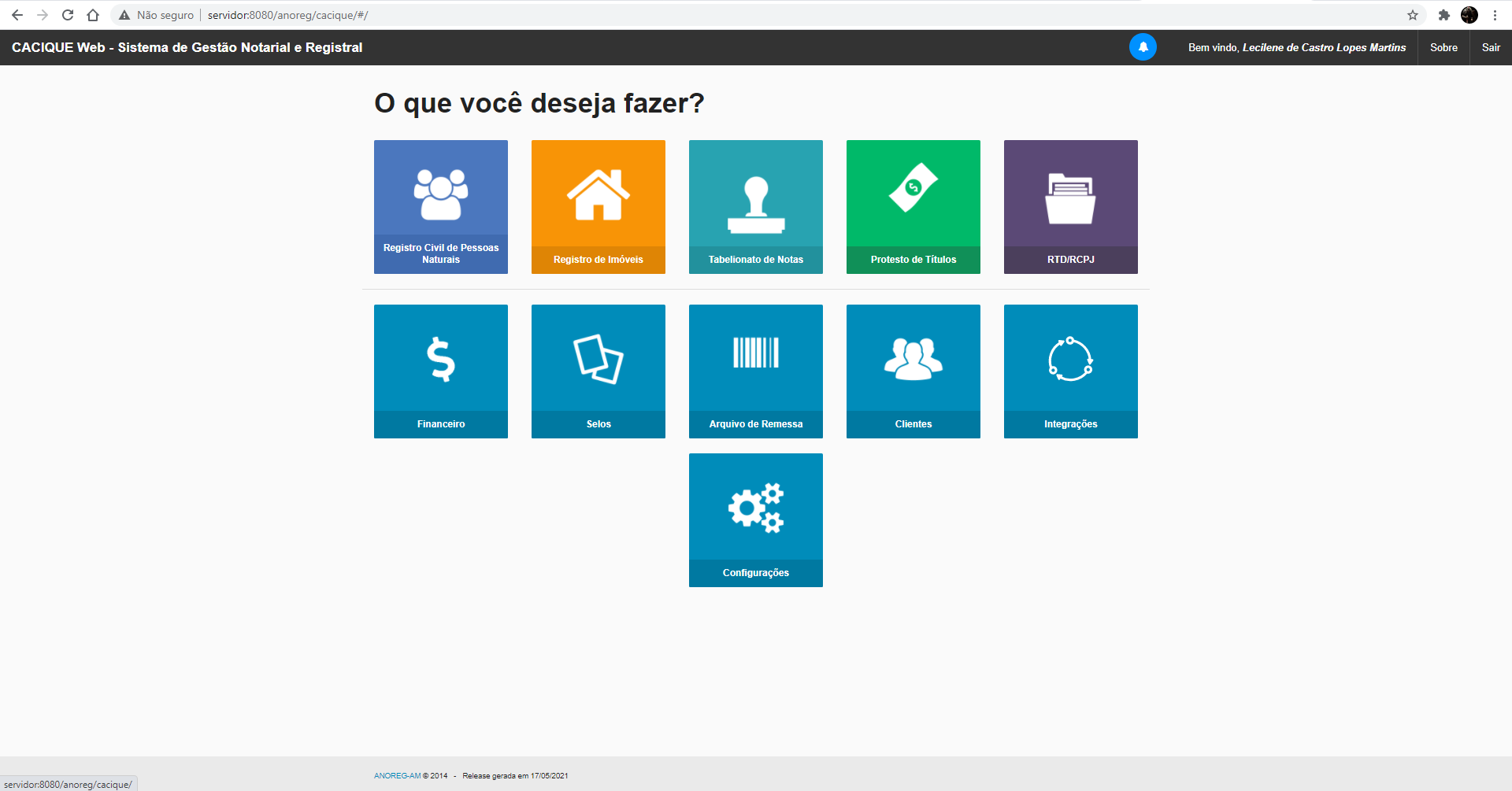
Task: Open the Integrações tile
Action: 1071,371
